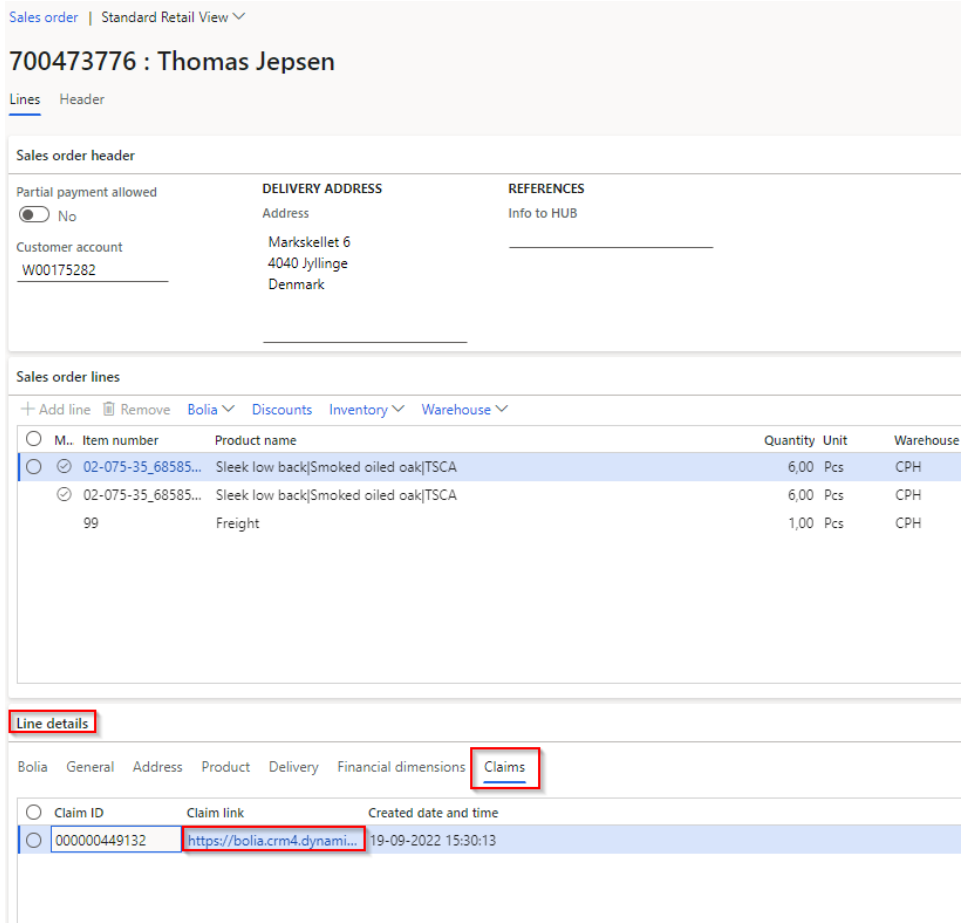Open the Bolia toolbar dropdown menu
961x923 pixels.
tap(210, 409)
